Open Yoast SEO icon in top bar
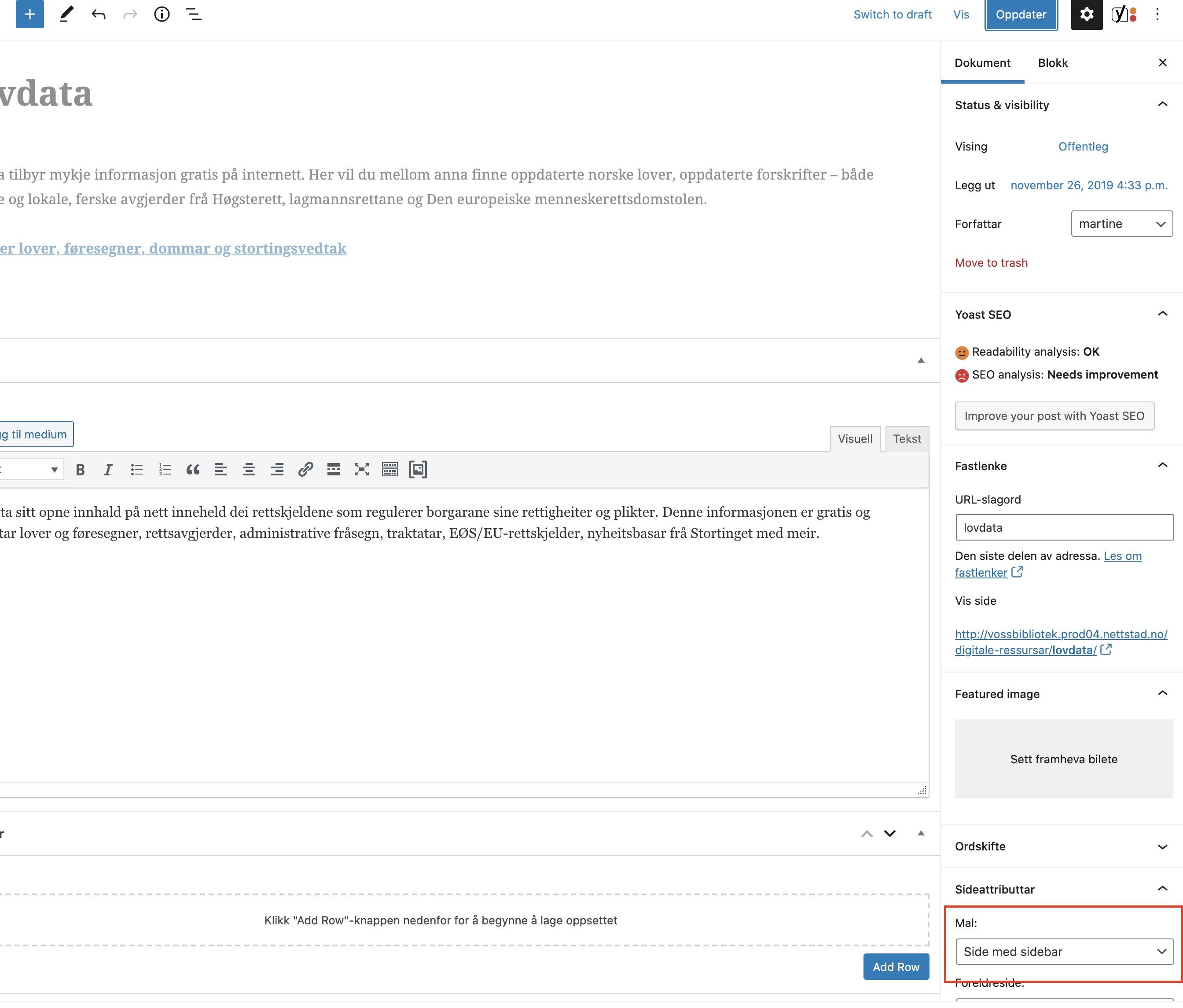The width and height of the screenshot is (1183, 1008). click(1124, 14)
